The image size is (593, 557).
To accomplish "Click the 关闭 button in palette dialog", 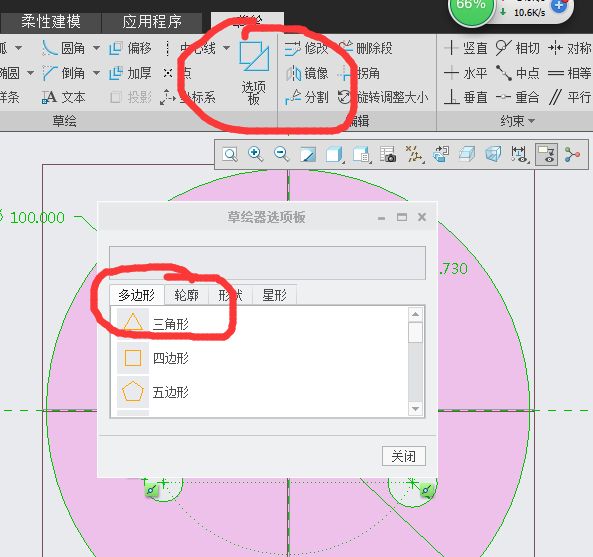I will pyautogui.click(x=404, y=456).
